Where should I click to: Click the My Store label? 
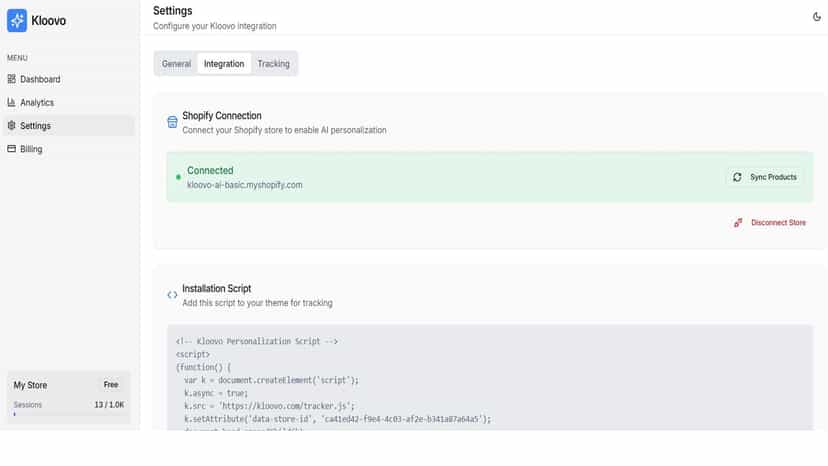pos(30,385)
